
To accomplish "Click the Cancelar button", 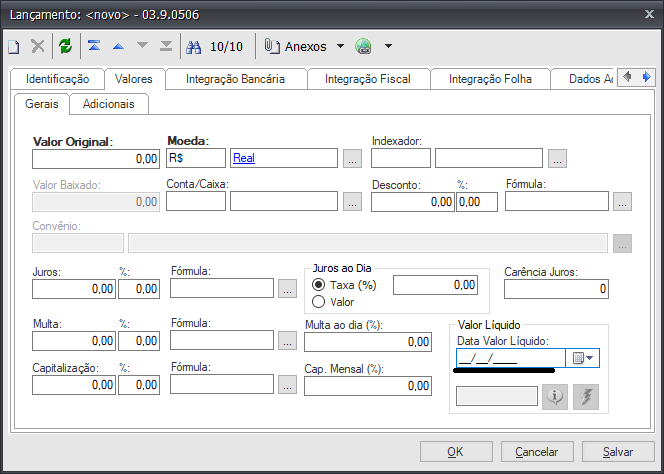I will pyautogui.click(x=537, y=452).
